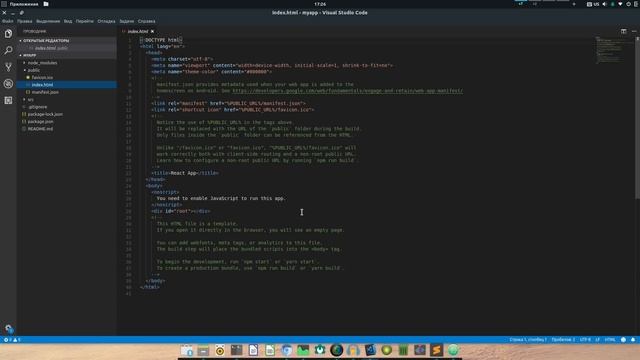Click the network icon in system tray

tap(620, 4)
